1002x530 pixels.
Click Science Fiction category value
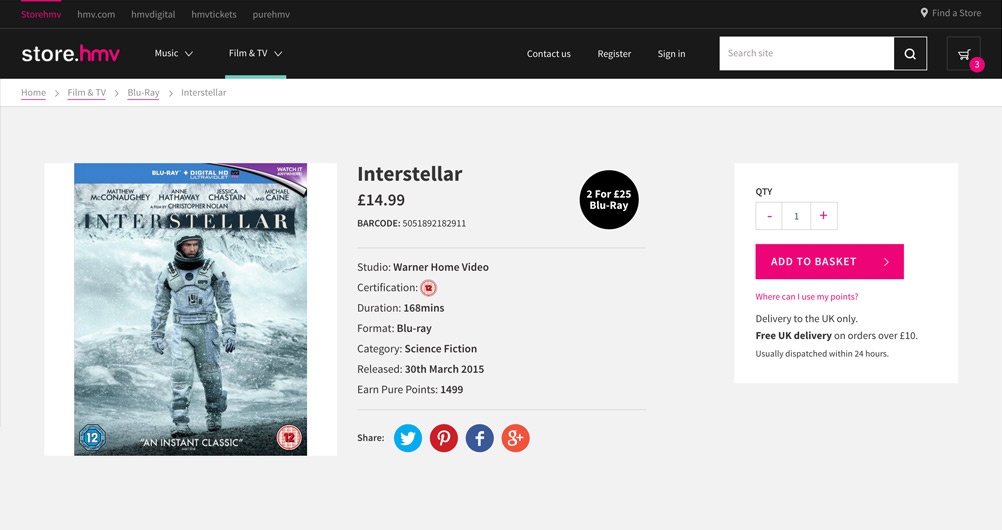(440, 349)
